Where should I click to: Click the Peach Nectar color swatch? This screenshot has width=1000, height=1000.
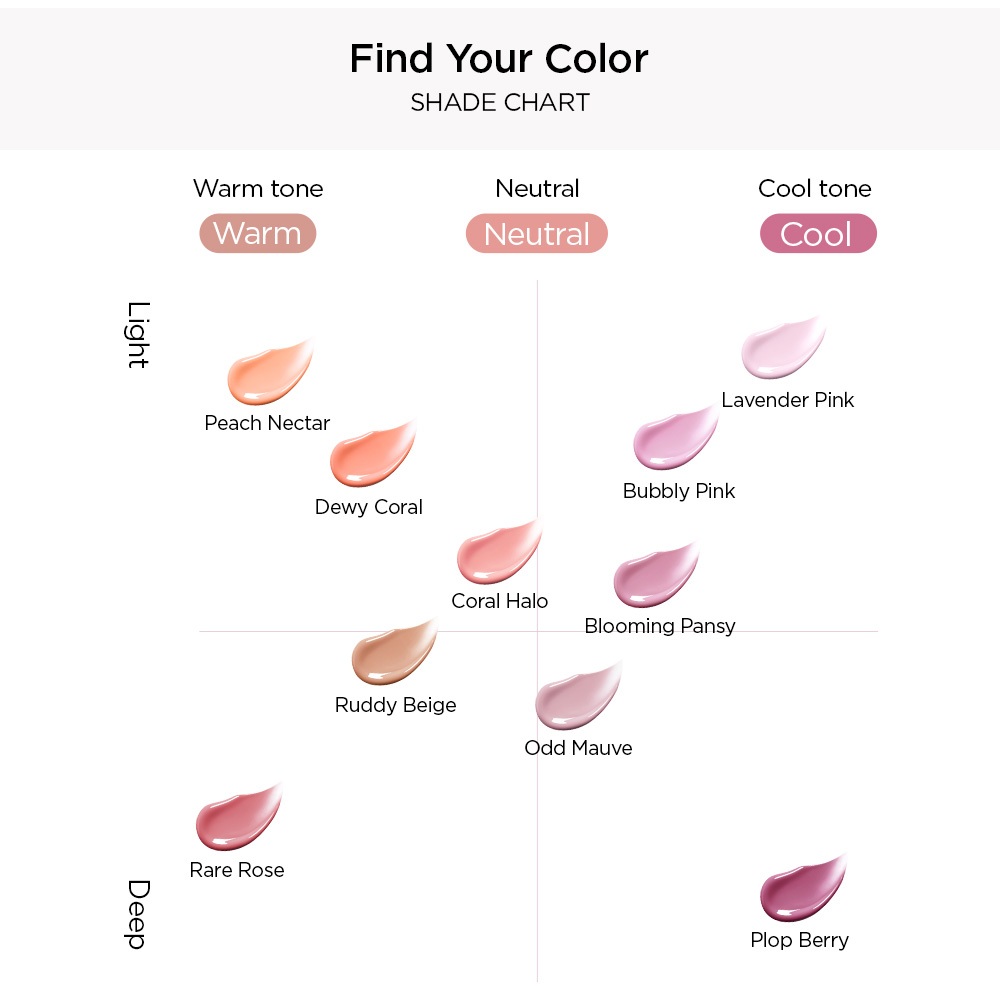click(268, 374)
